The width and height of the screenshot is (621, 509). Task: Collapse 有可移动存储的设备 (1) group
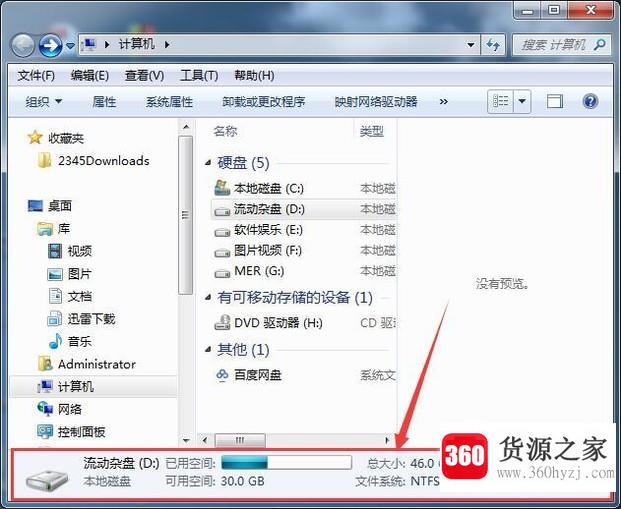208,297
